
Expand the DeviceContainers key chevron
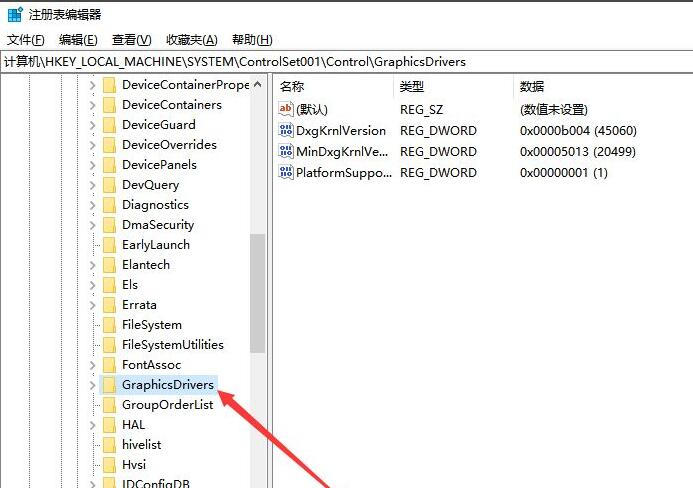(x=92, y=105)
